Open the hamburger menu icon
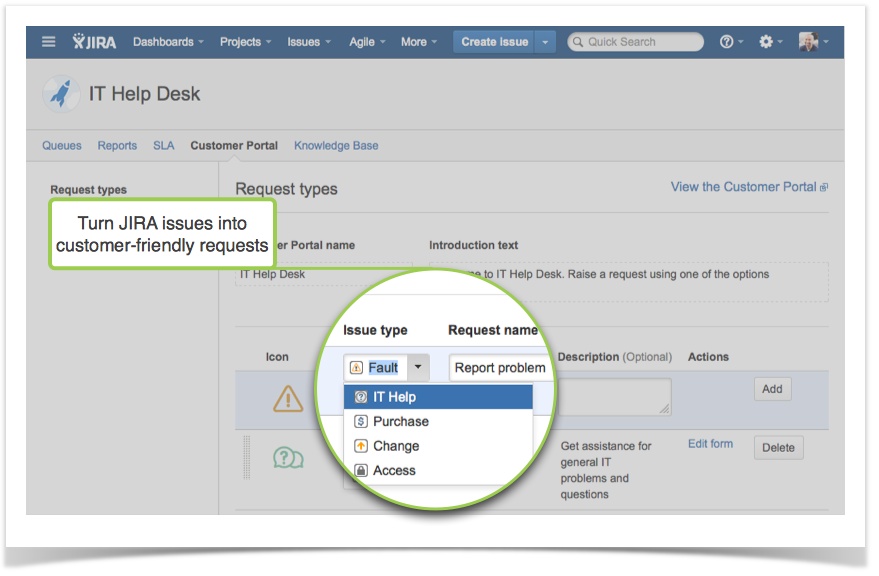Viewport: 879px width, 576px height. pos(47,41)
